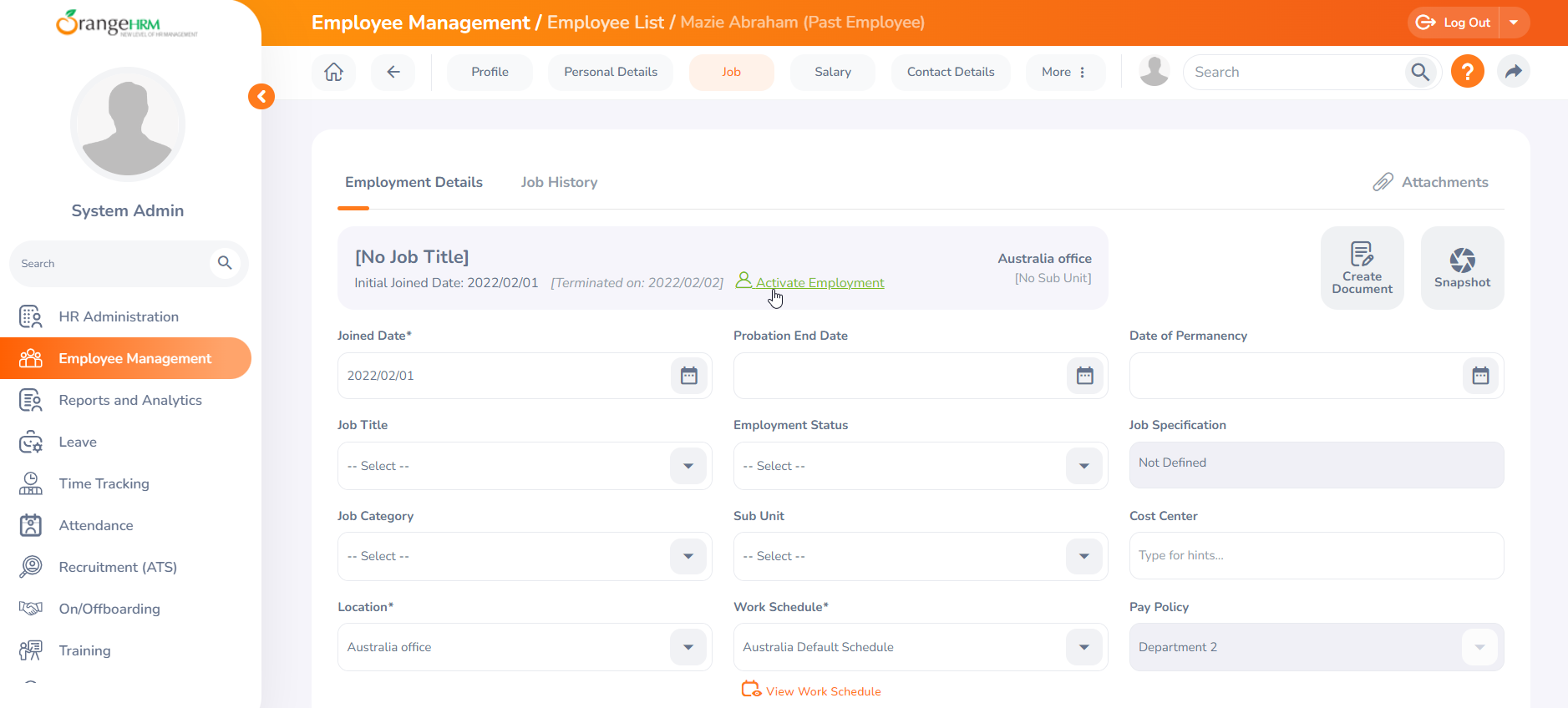Switch to the Job History tab
This screenshot has height=708, width=1568.
(x=559, y=182)
